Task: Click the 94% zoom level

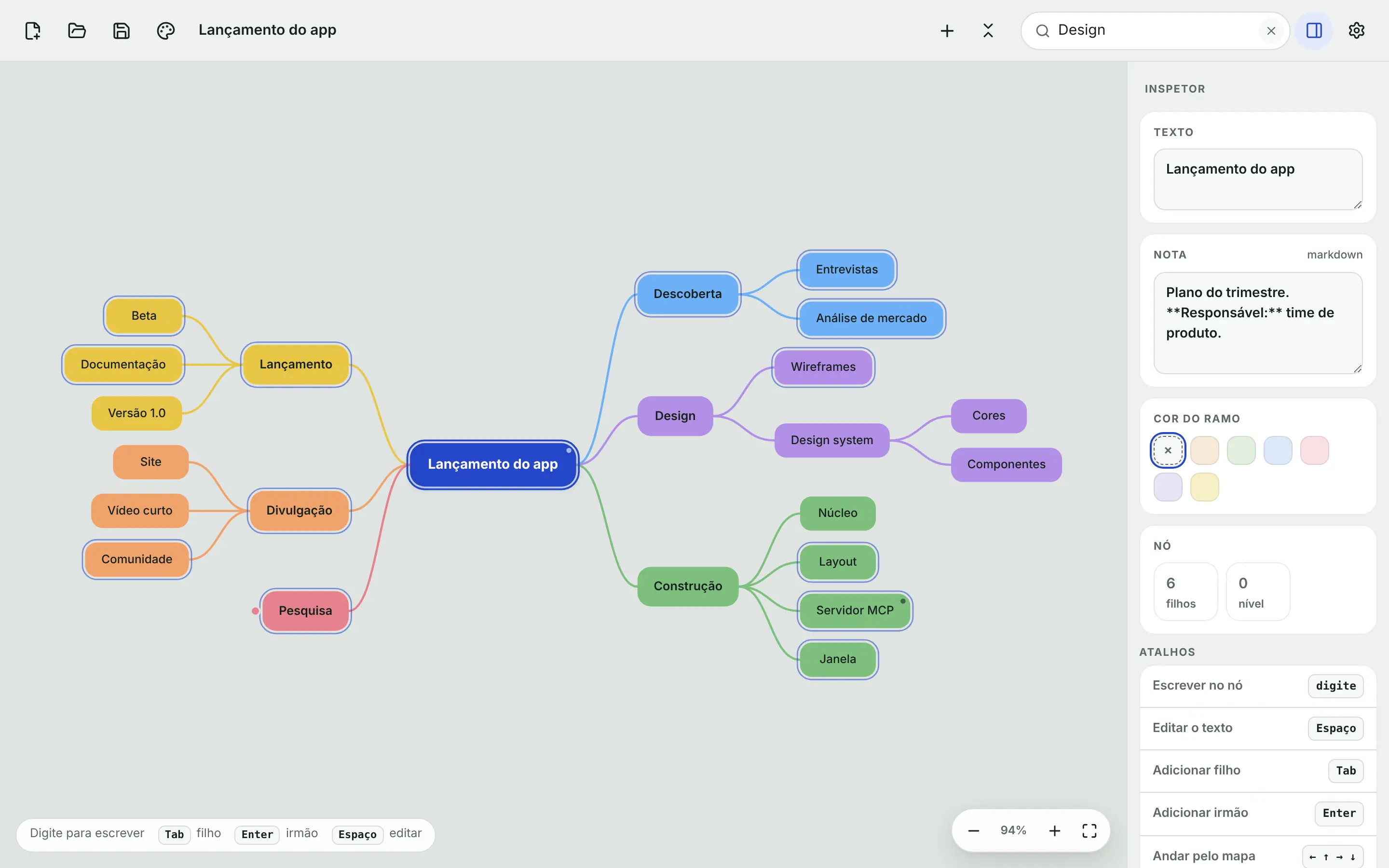Action: [x=1013, y=831]
